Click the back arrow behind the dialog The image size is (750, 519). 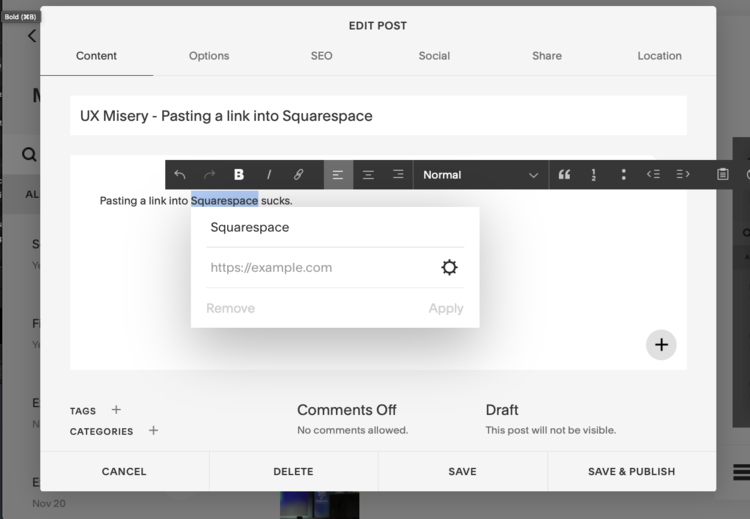[32, 36]
